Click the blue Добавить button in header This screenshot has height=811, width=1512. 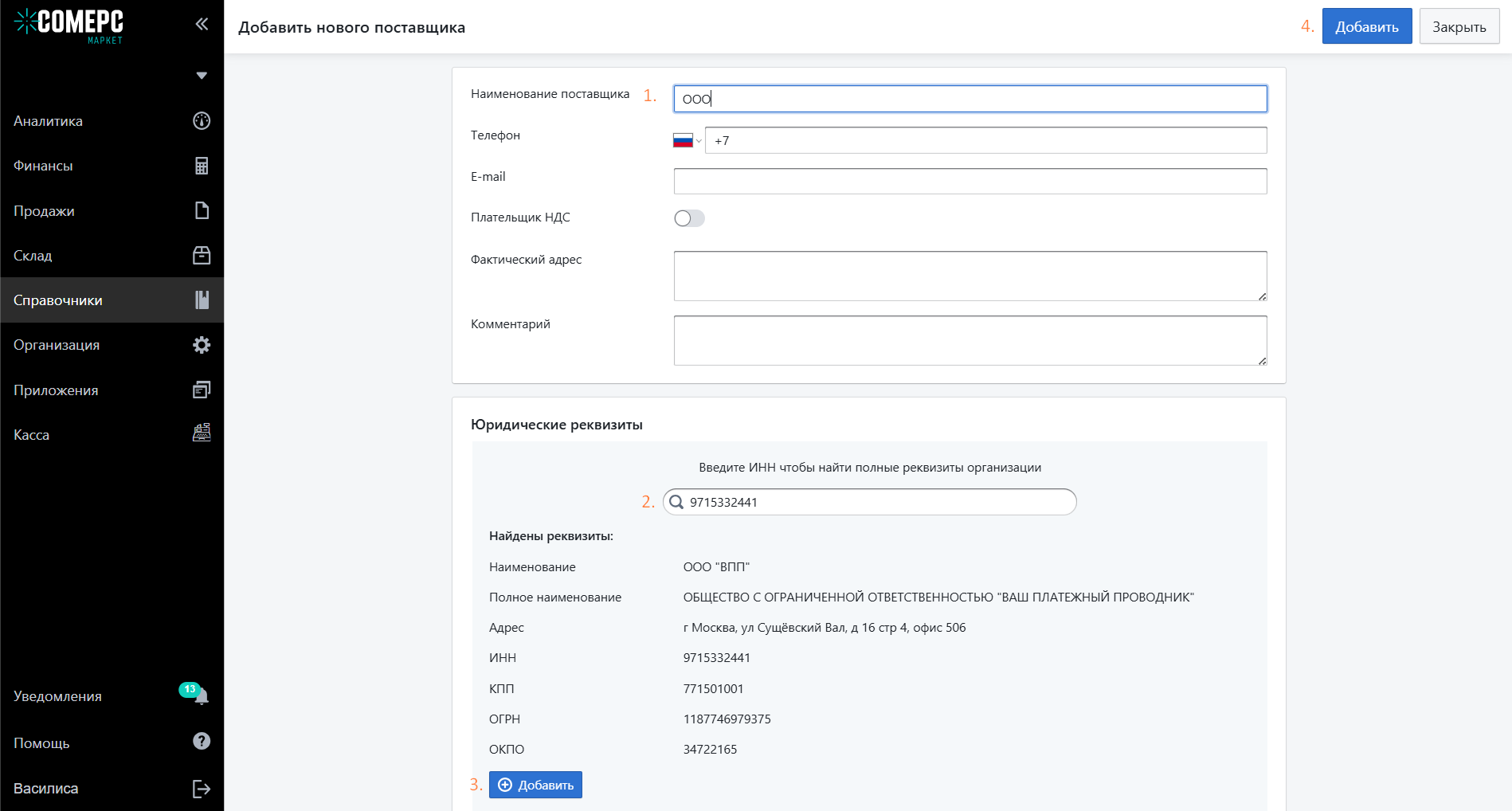1367,26
